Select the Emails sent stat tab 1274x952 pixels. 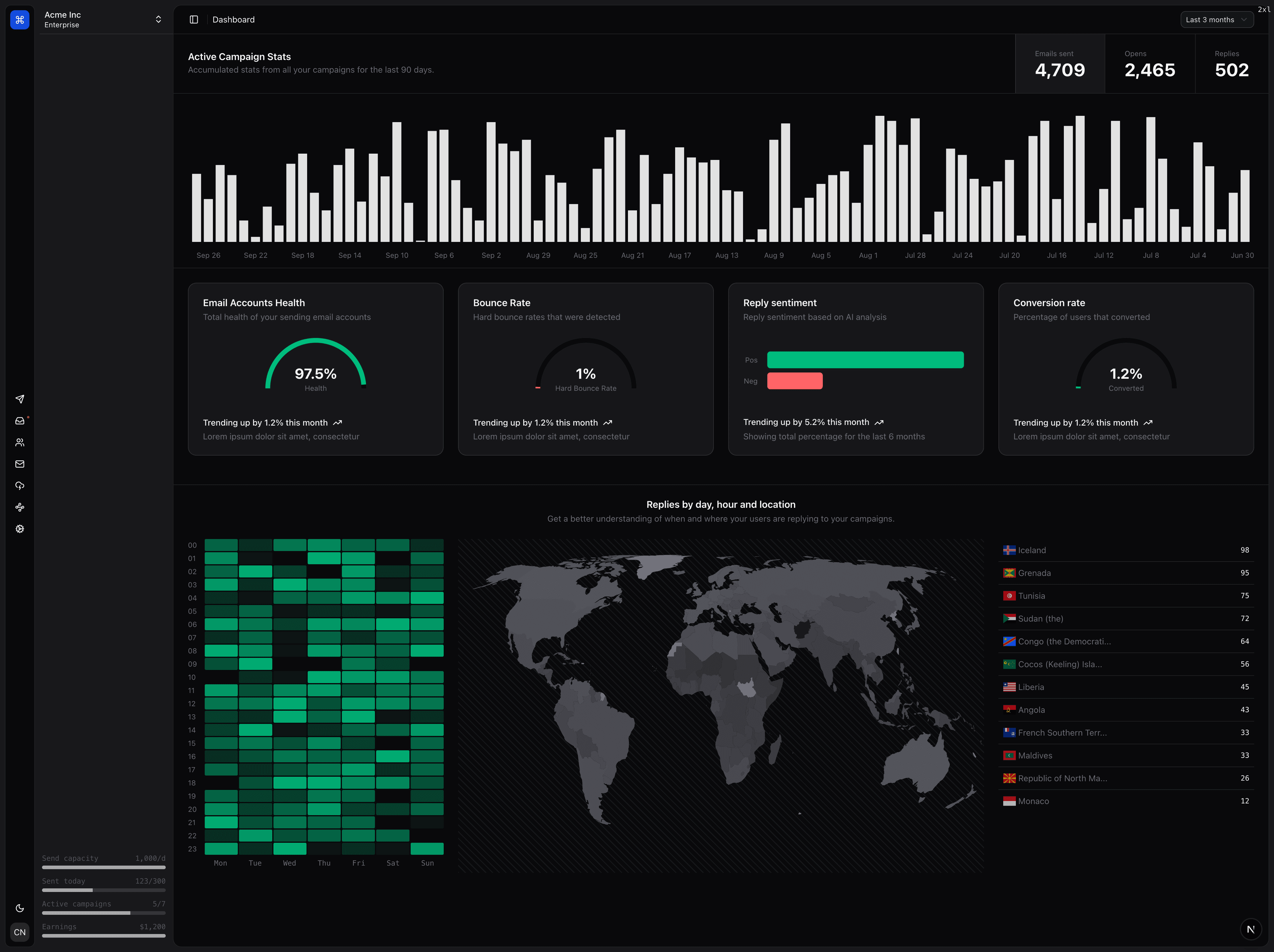[1060, 64]
